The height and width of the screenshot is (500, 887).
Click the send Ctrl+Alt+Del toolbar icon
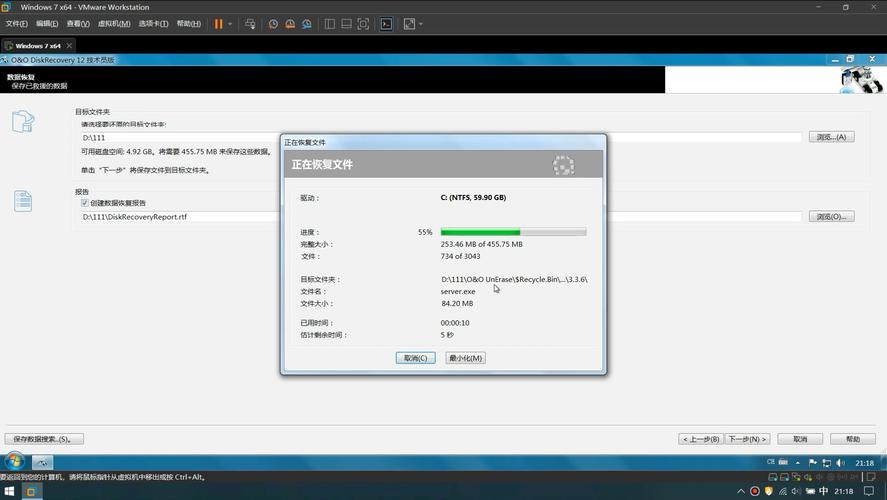pyautogui.click(x=250, y=24)
